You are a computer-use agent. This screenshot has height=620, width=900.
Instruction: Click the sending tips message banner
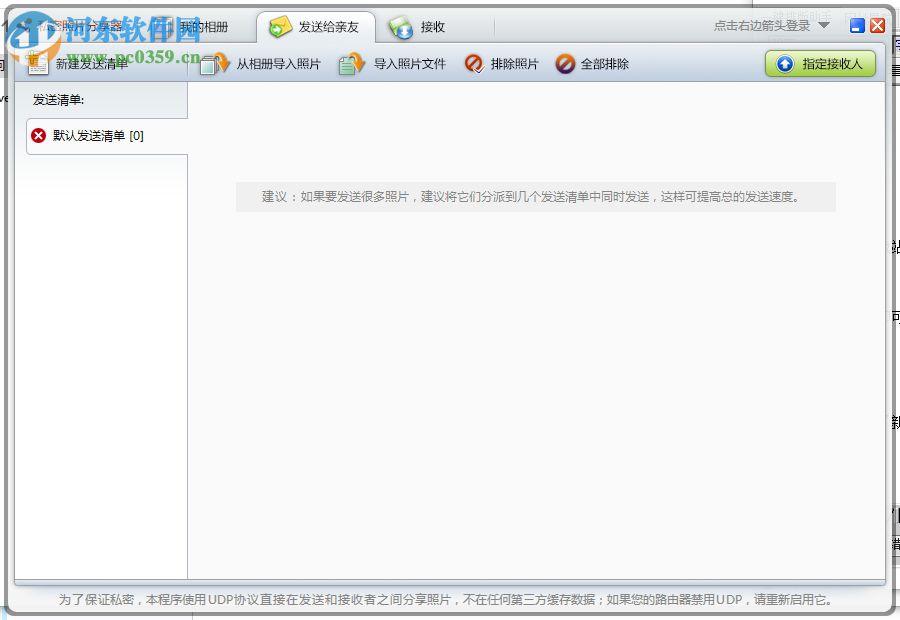536,197
